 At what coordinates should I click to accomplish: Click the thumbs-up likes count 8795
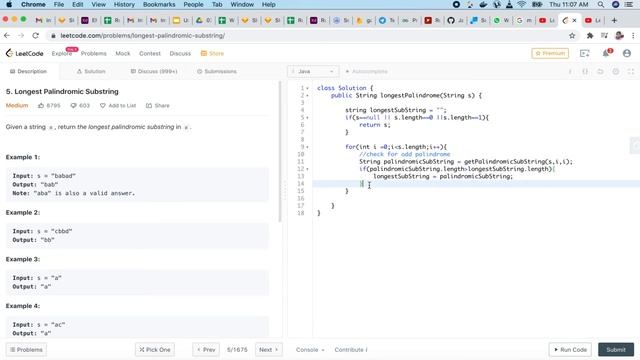pos(49,105)
